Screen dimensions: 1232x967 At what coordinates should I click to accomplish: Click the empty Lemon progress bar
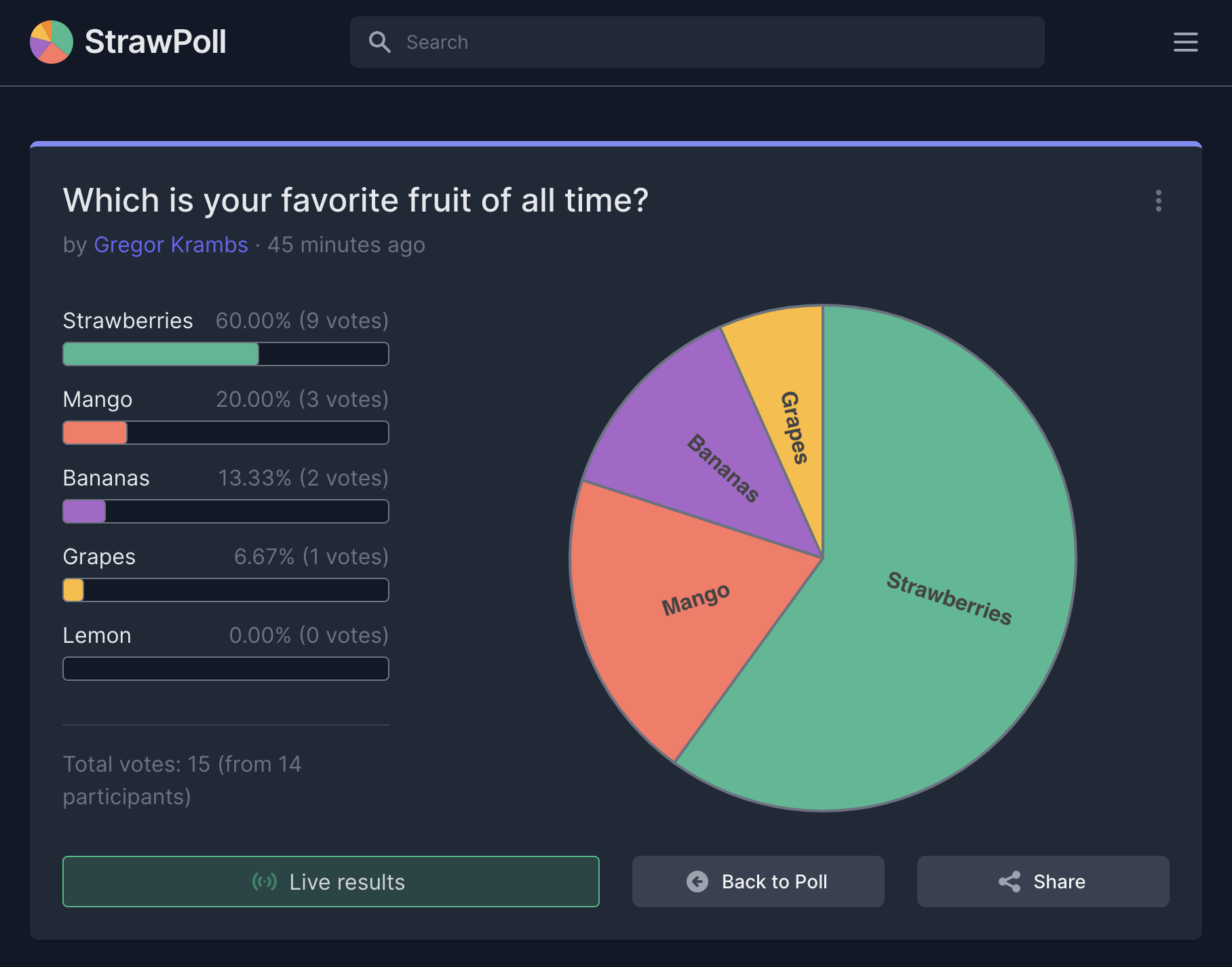225,669
